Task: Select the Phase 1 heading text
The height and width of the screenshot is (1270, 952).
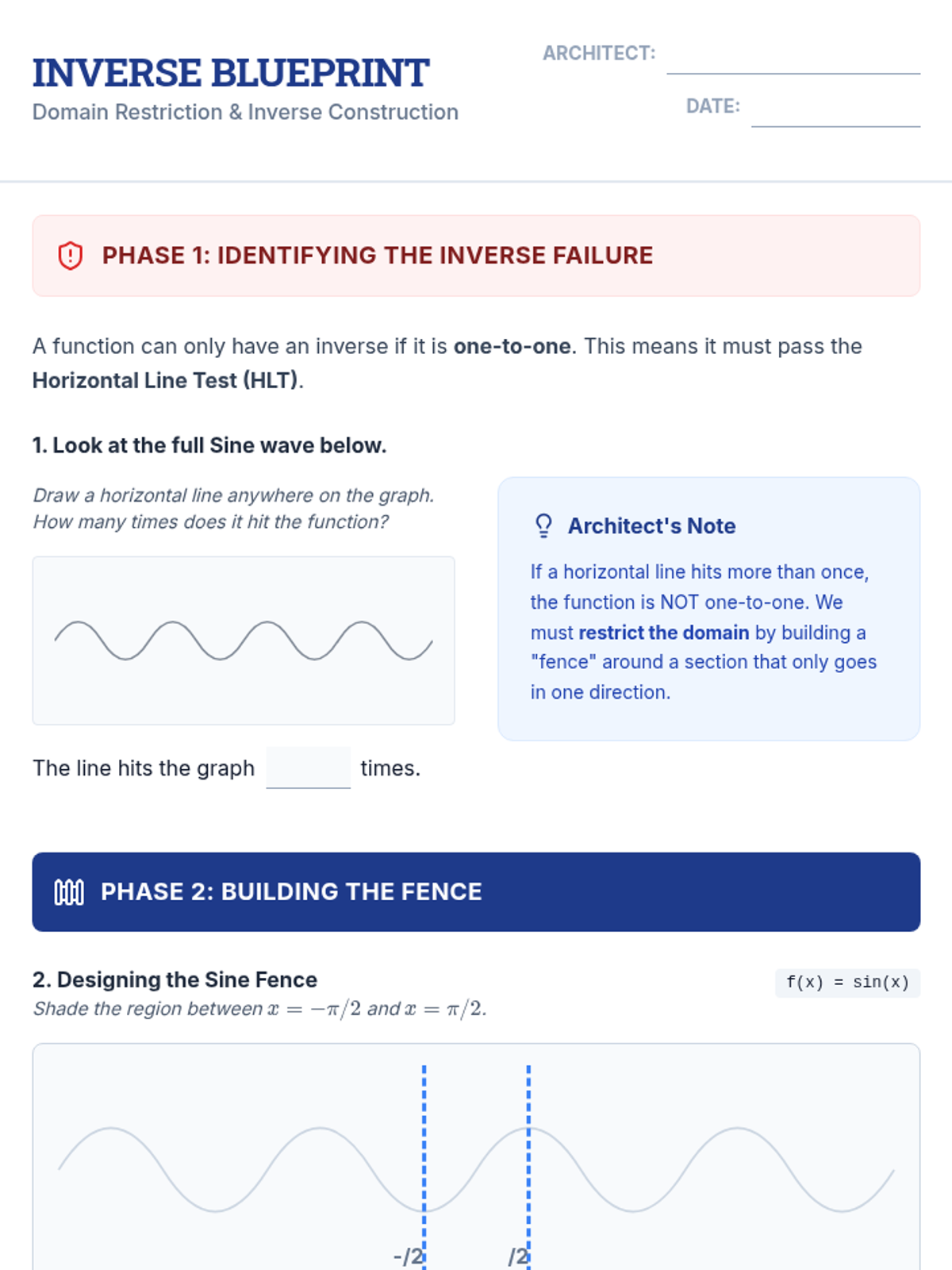Action: 377,256
